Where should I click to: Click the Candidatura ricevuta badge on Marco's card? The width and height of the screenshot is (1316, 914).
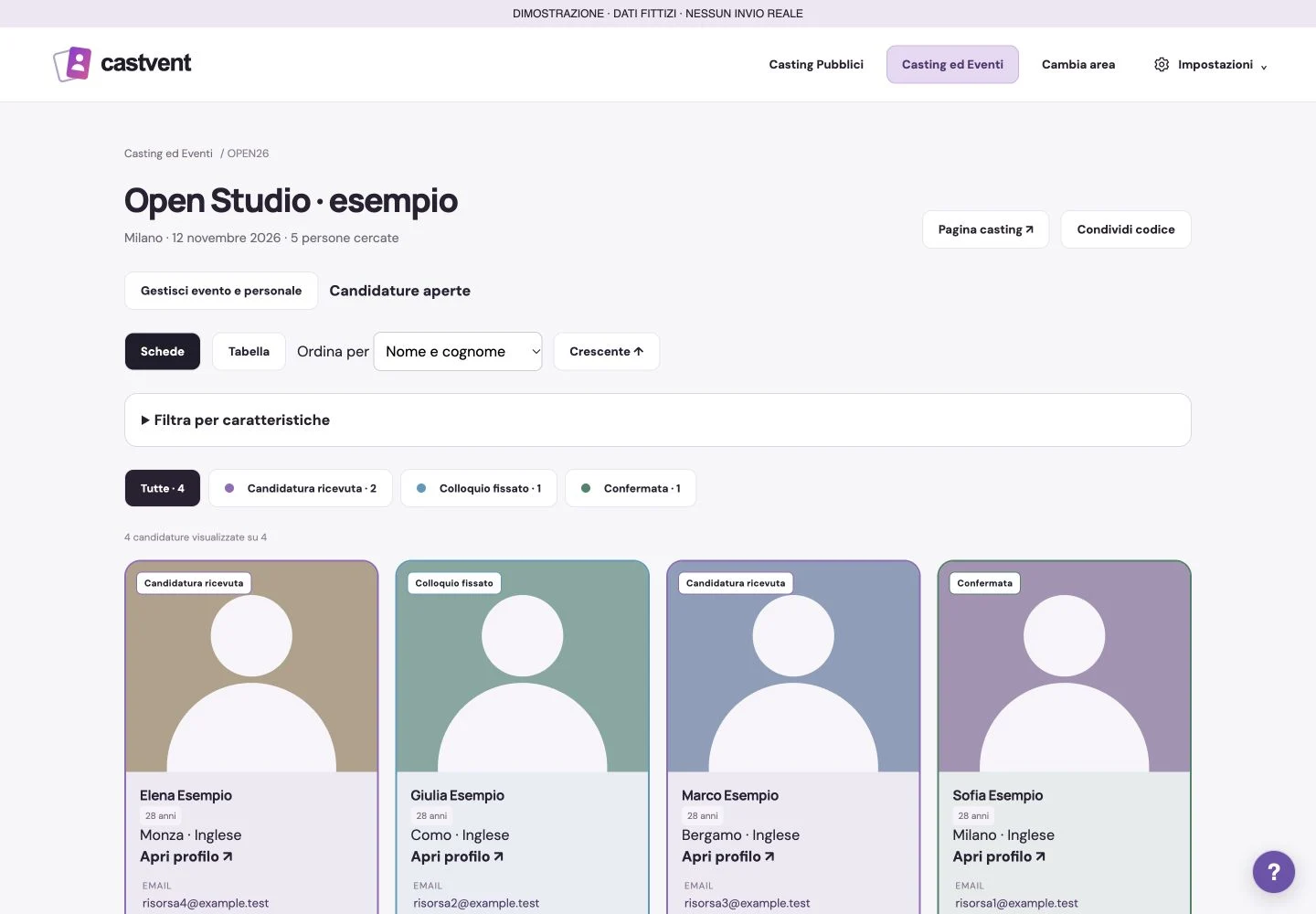(x=736, y=583)
